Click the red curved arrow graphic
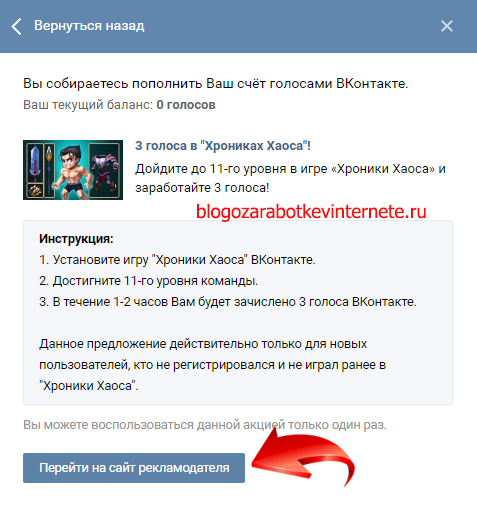477x507 pixels. [x=303, y=458]
